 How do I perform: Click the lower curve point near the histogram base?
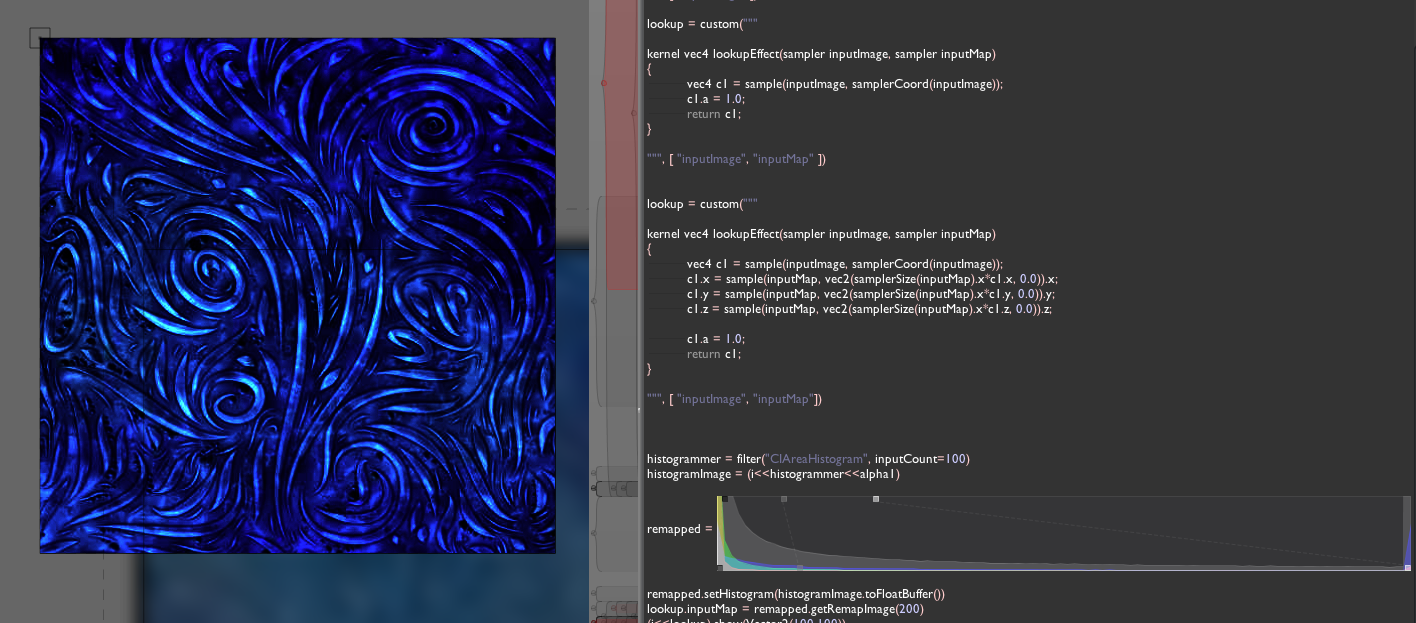point(799,567)
